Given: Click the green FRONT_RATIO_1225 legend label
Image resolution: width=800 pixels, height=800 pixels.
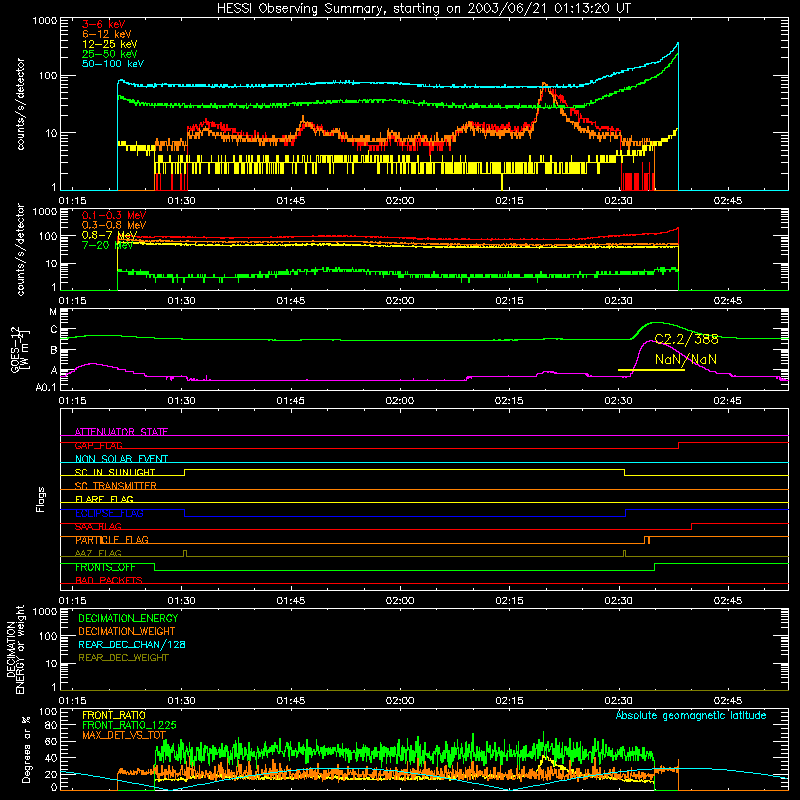Looking at the screenshot, I should (129, 725).
